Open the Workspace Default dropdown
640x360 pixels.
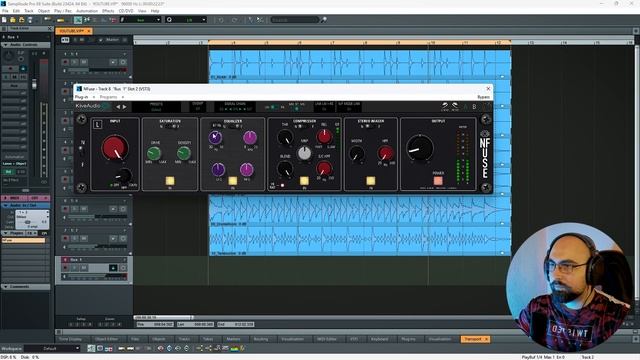tap(52, 349)
